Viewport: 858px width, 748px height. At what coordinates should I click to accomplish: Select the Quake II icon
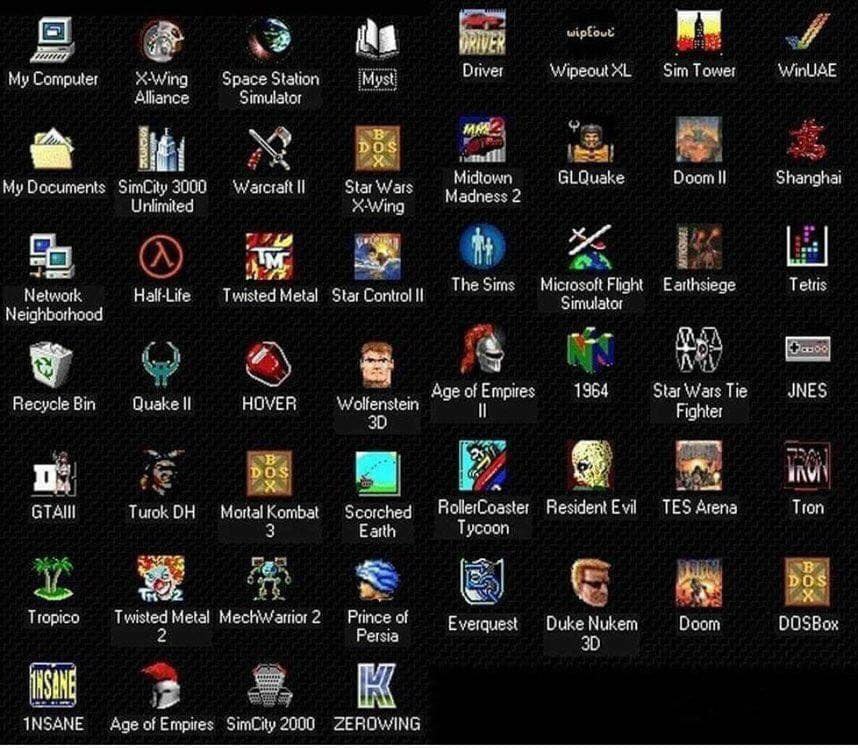160,365
